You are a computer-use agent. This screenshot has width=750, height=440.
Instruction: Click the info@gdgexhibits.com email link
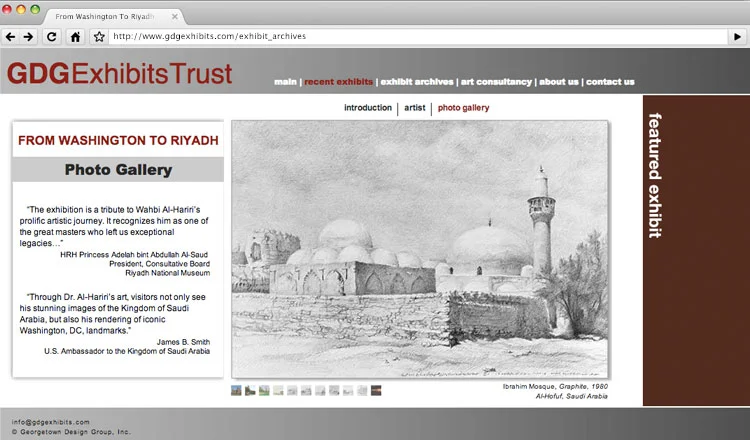tap(51, 422)
